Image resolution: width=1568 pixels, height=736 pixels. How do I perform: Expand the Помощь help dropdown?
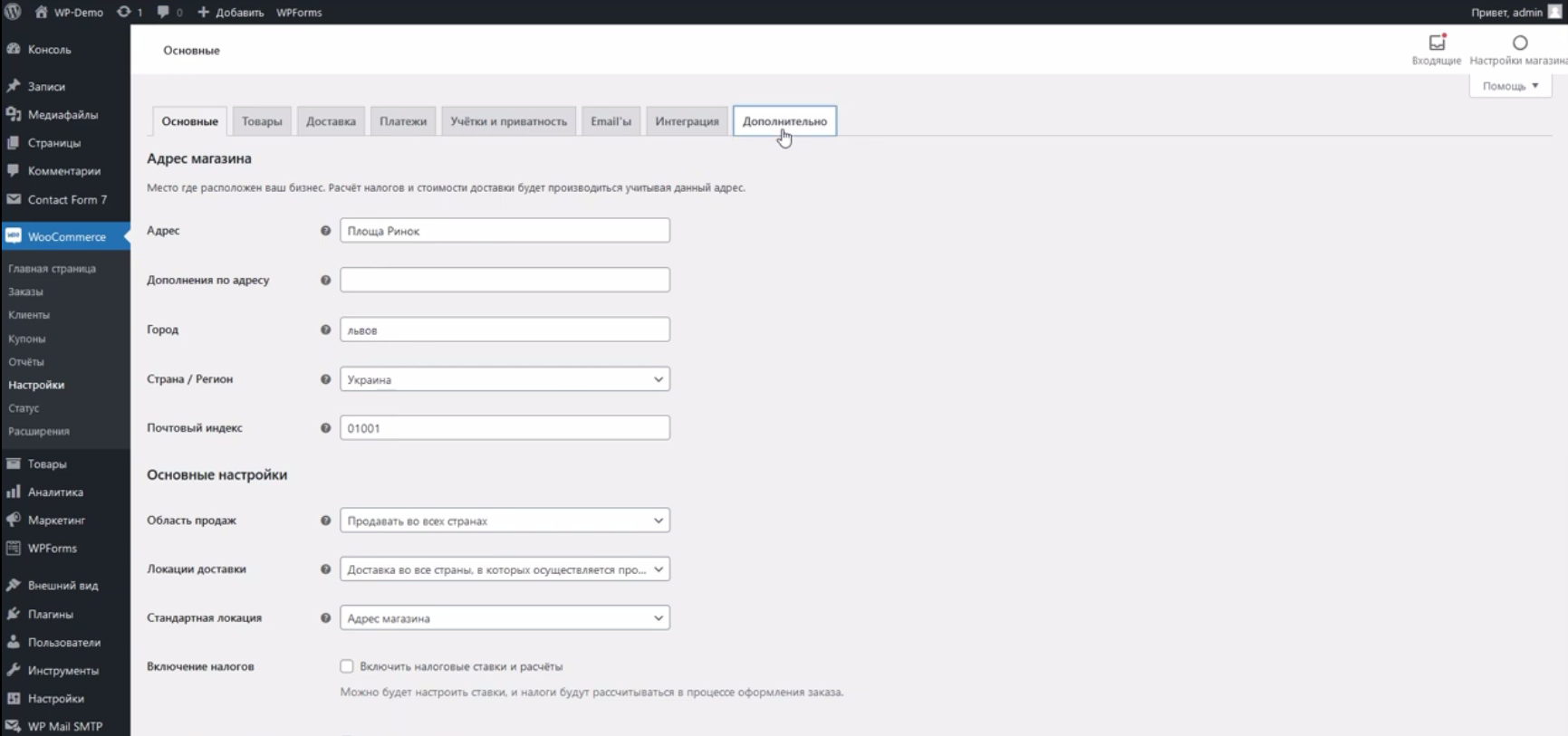tap(1510, 86)
